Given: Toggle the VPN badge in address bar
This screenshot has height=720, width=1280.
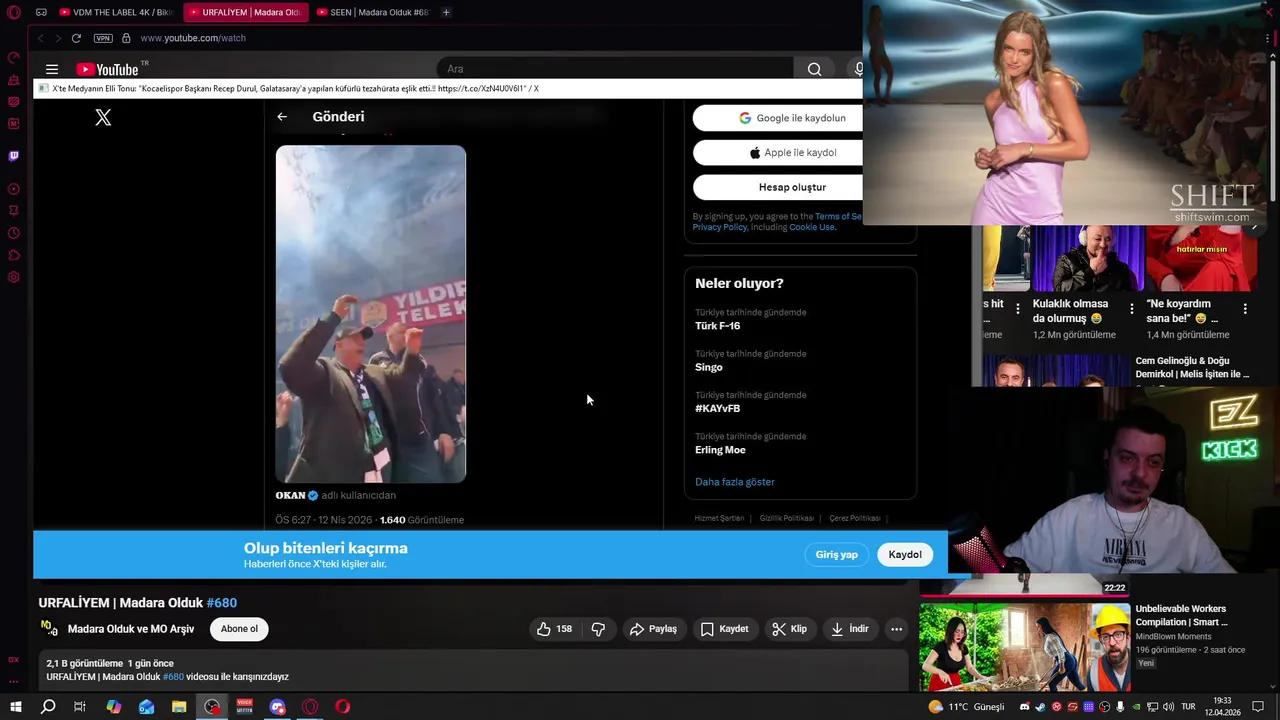Looking at the screenshot, I should pos(103,38).
